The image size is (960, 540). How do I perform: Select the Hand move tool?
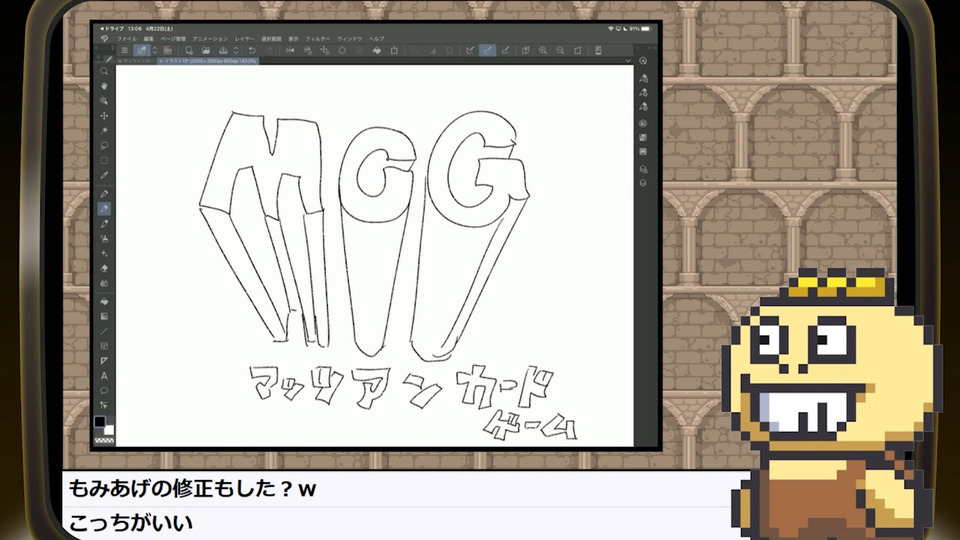[x=104, y=86]
